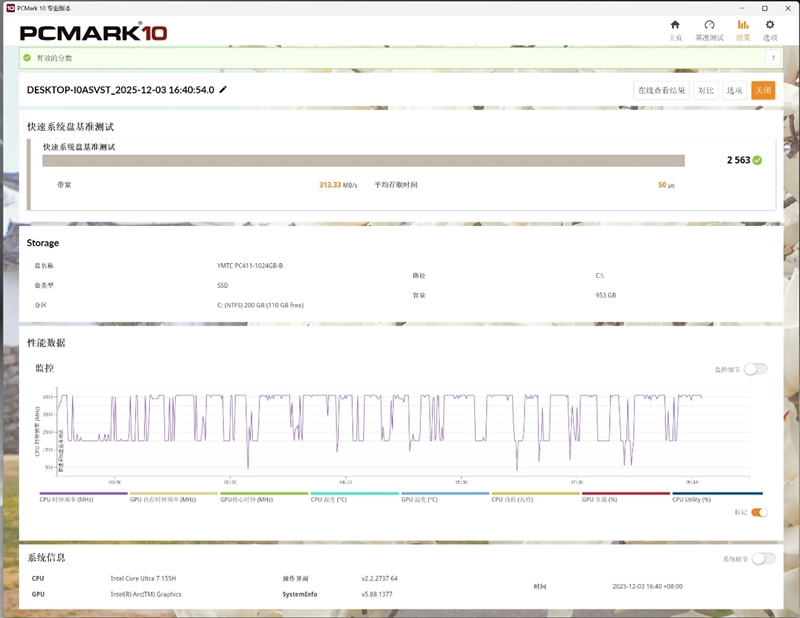This screenshot has height=618, width=800.
Task: Enable the system details (系统细节) switch
Action: point(763,558)
